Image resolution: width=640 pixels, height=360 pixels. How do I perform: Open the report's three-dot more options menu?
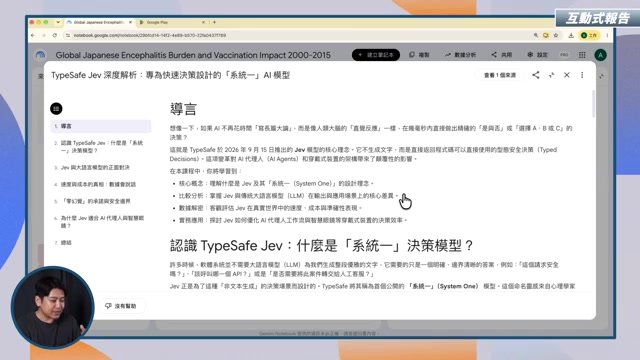(582, 75)
